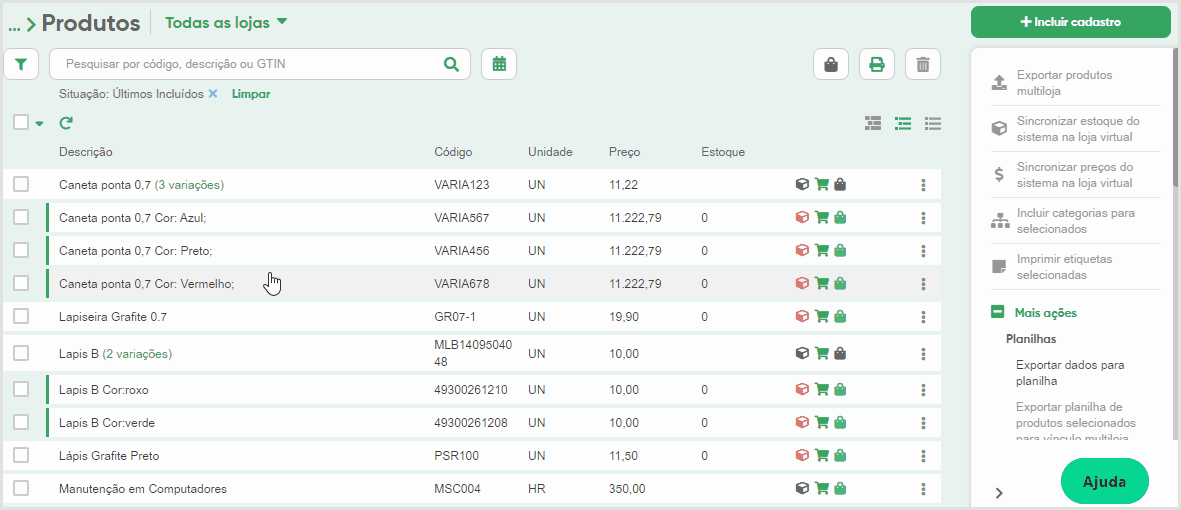
Task: Click the stock box icon for VARIA123
Action: (x=802, y=184)
